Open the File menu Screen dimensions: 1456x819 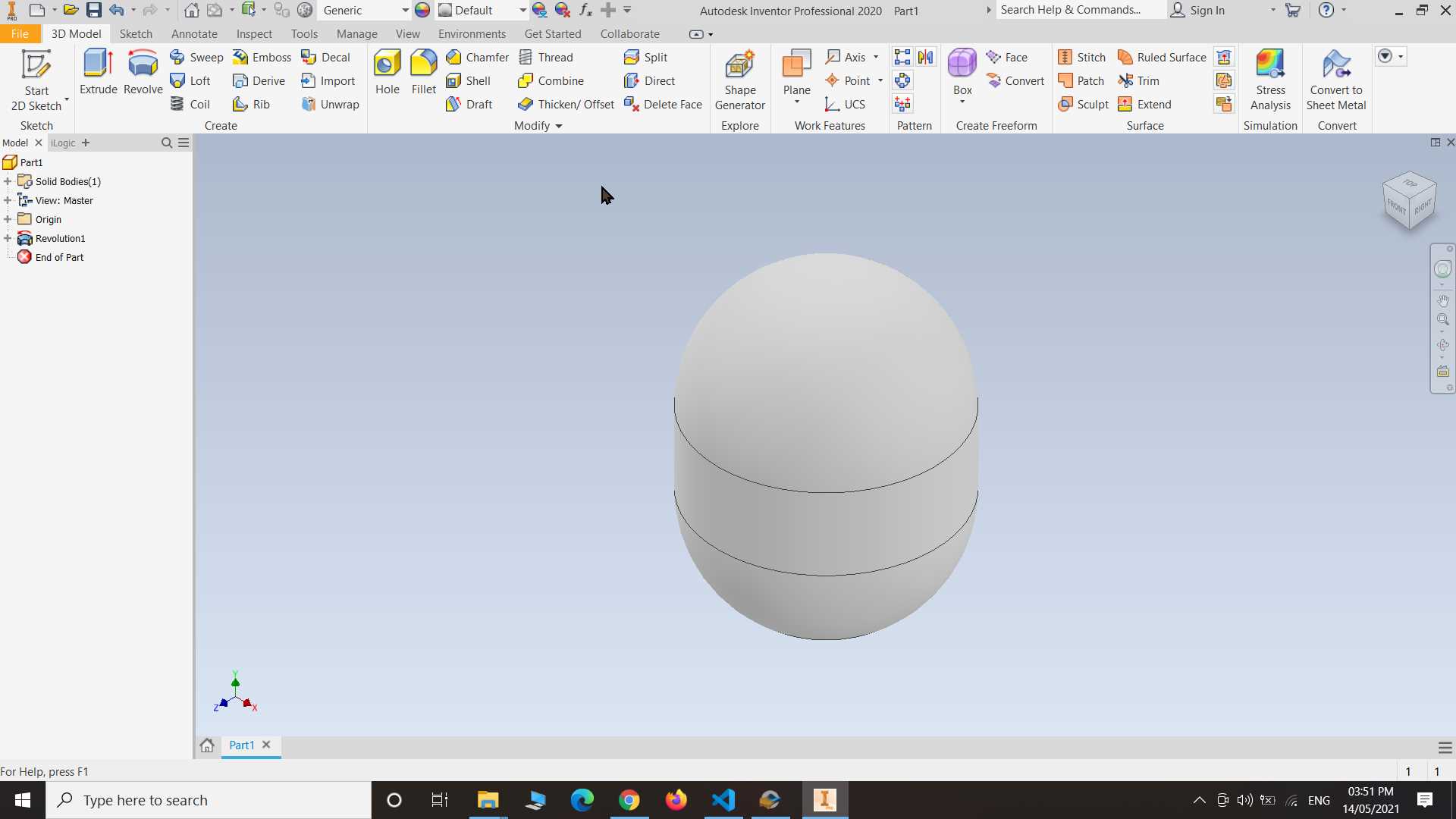pos(20,34)
